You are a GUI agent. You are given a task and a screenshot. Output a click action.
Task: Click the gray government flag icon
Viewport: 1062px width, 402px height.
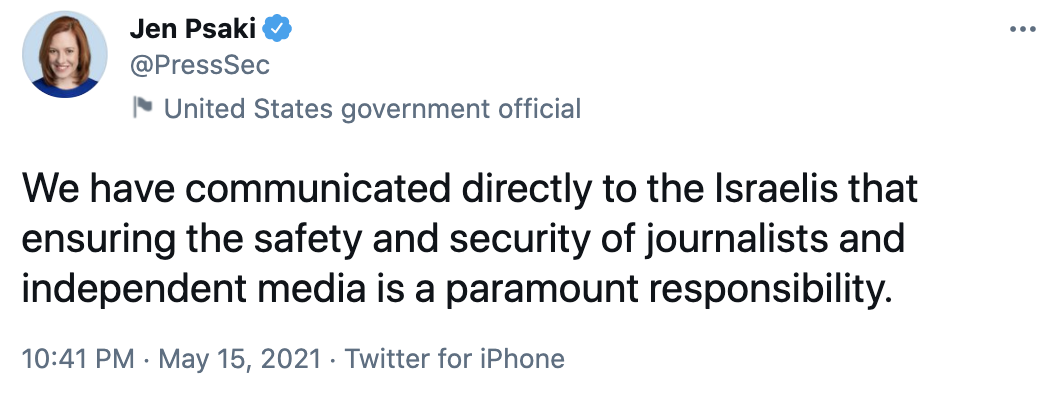click(143, 108)
